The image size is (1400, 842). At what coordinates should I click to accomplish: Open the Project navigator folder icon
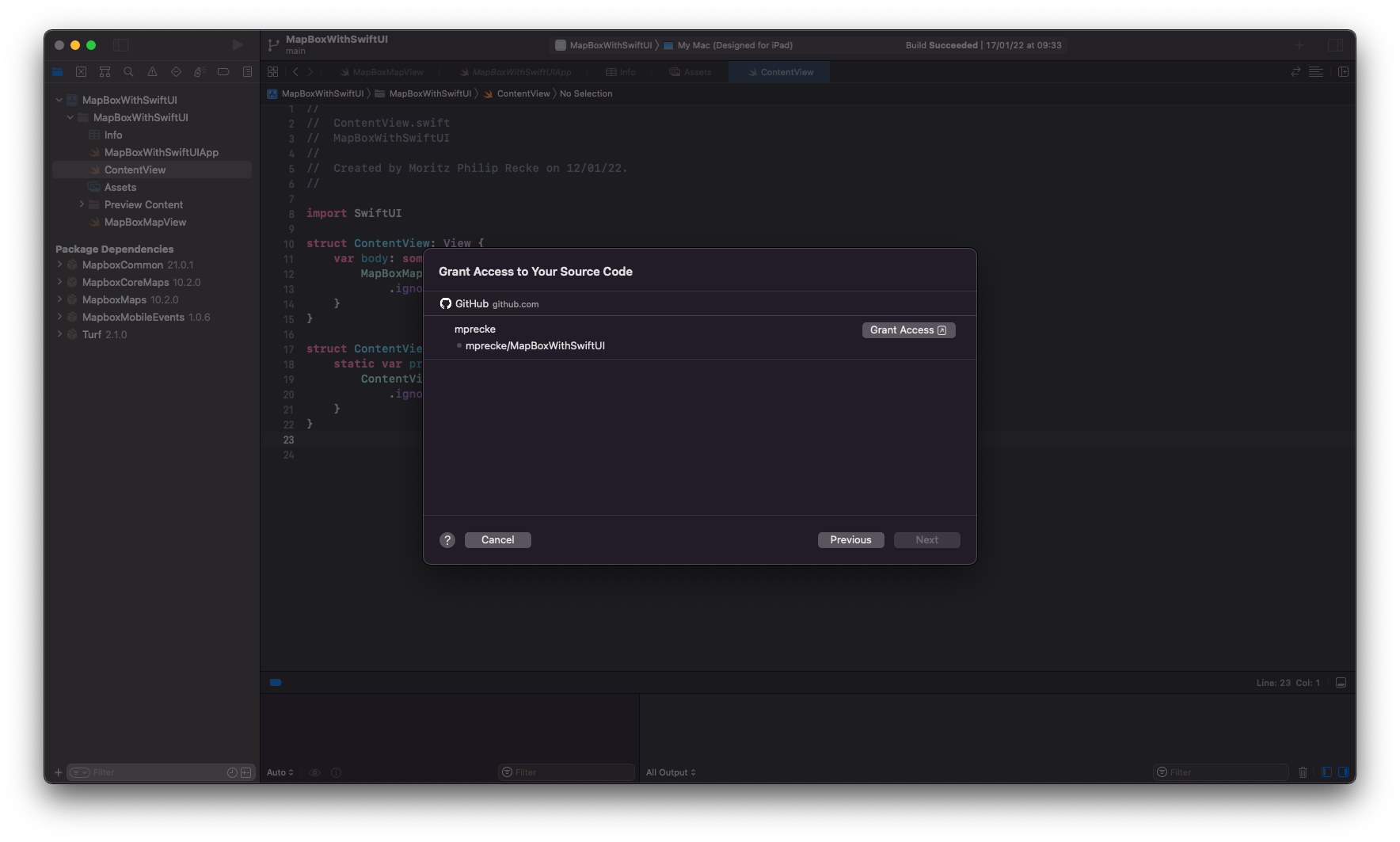tap(57, 72)
